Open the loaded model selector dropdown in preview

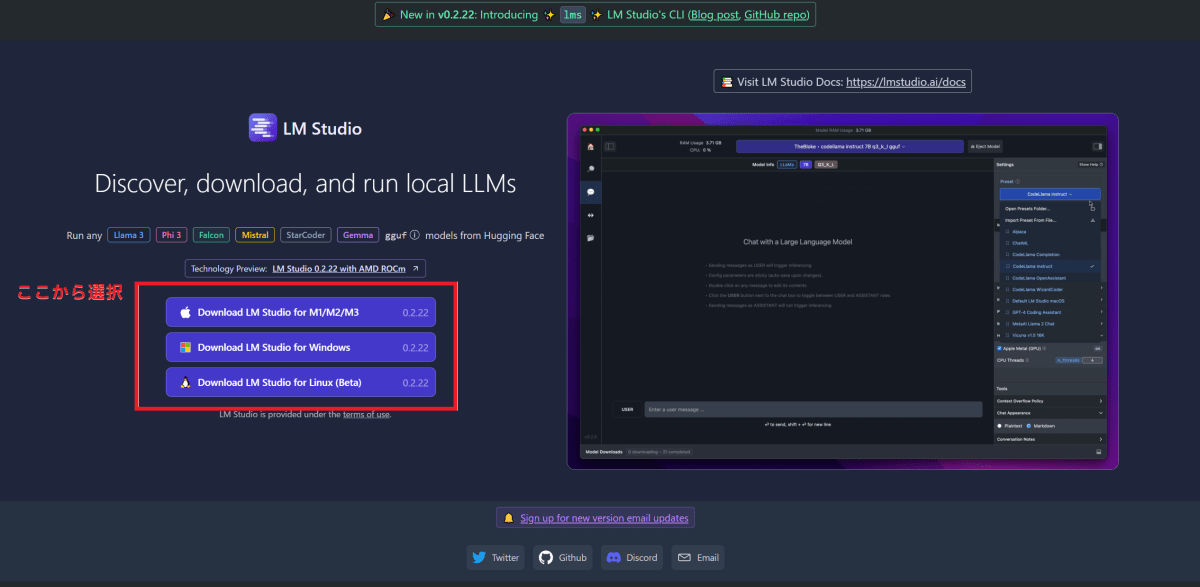849,146
